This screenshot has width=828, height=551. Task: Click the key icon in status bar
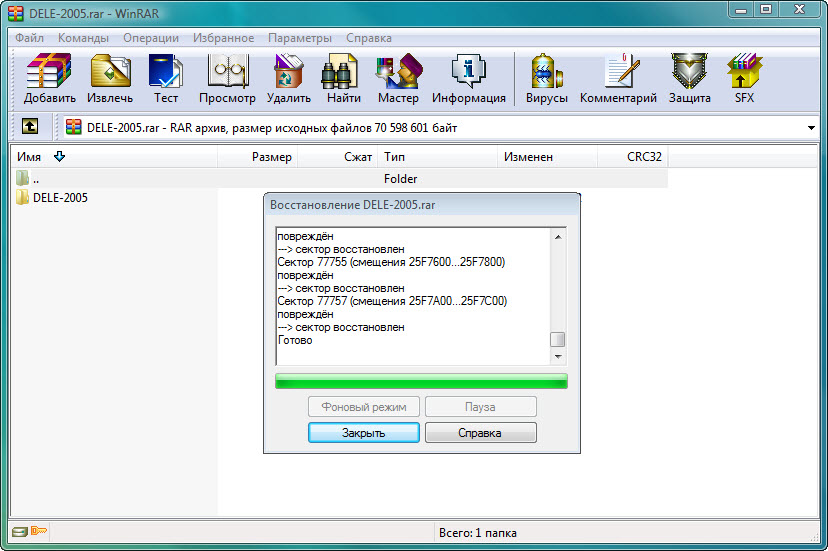point(39,530)
